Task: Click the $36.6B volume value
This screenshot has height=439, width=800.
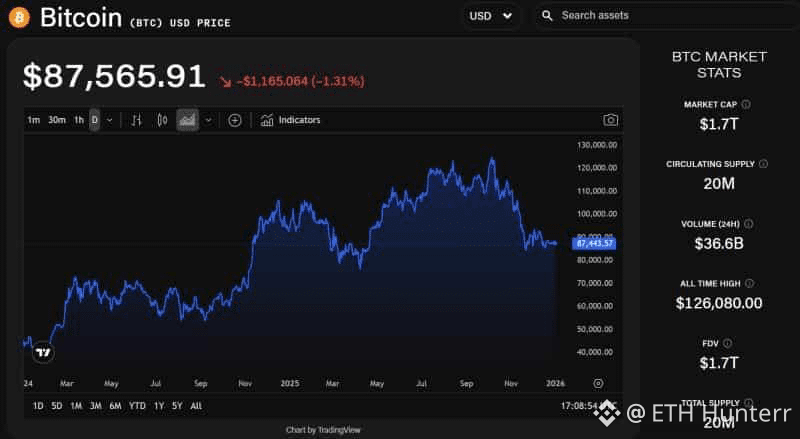Action: (719, 243)
